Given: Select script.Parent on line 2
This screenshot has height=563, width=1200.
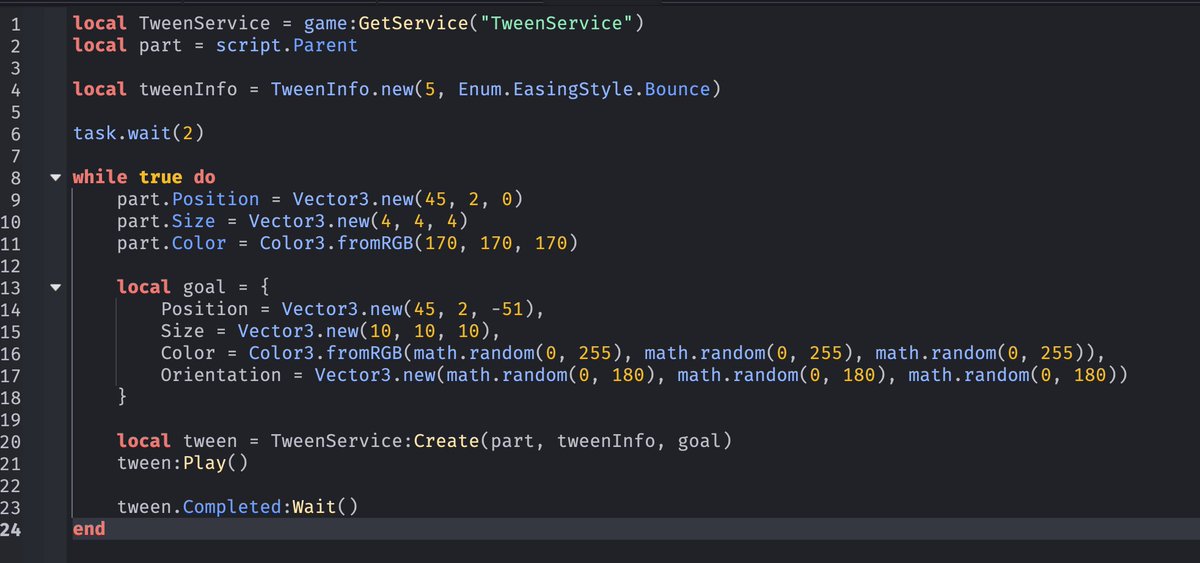Looking at the screenshot, I should (x=287, y=45).
